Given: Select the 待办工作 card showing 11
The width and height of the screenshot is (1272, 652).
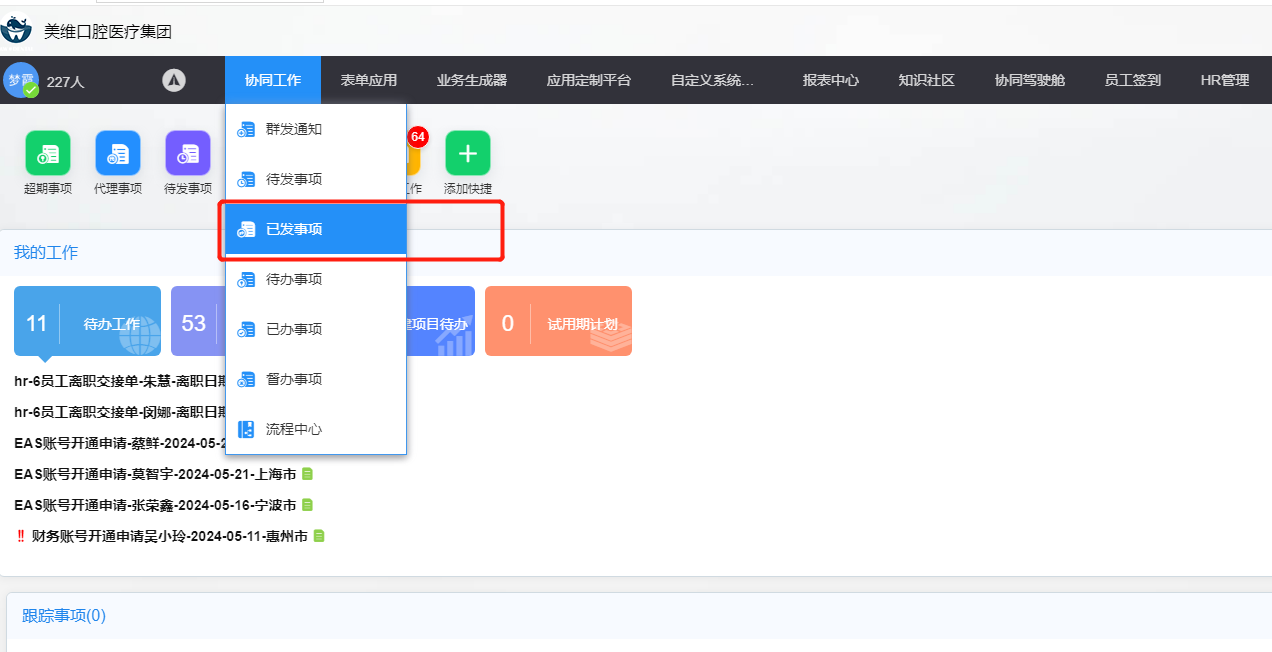Looking at the screenshot, I should pos(87,322).
